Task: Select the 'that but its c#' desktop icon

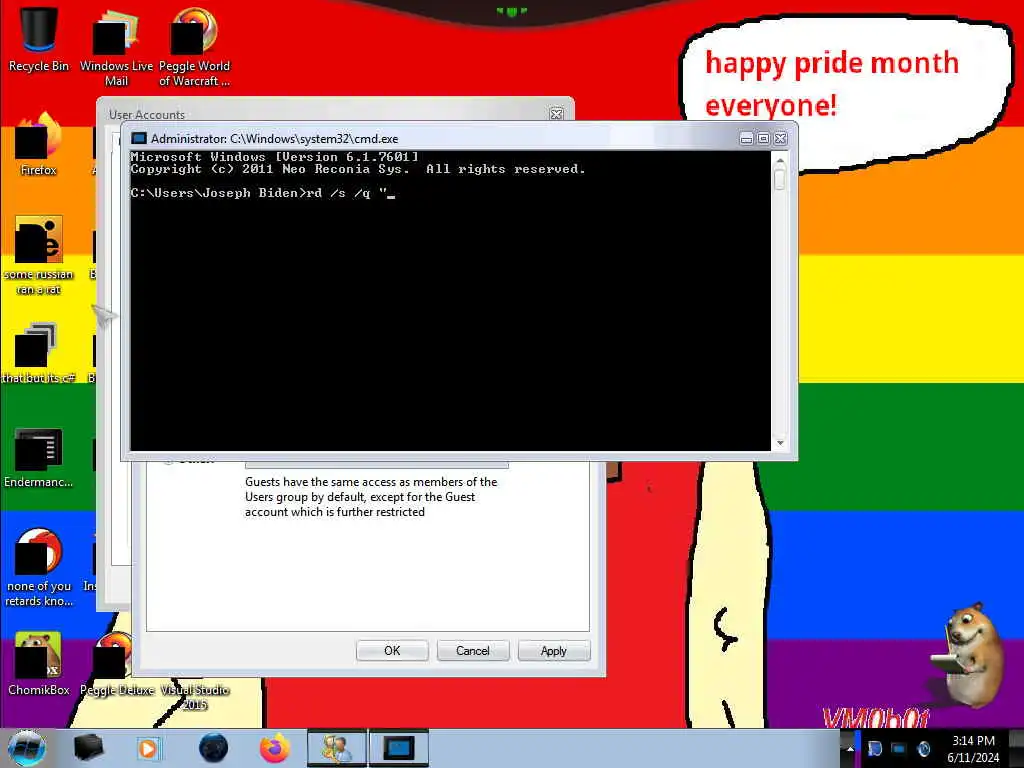Action: click(39, 353)
